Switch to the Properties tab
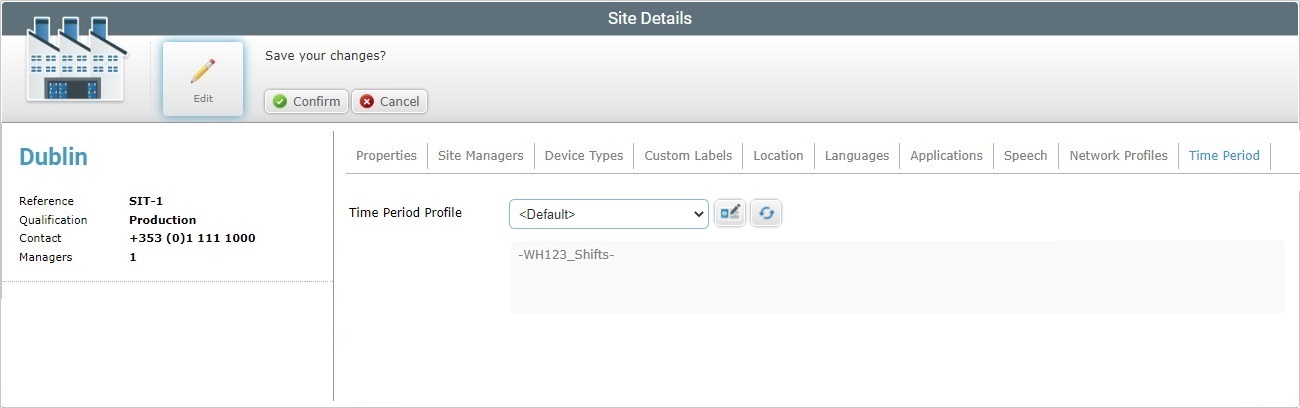 click(386, 156)
